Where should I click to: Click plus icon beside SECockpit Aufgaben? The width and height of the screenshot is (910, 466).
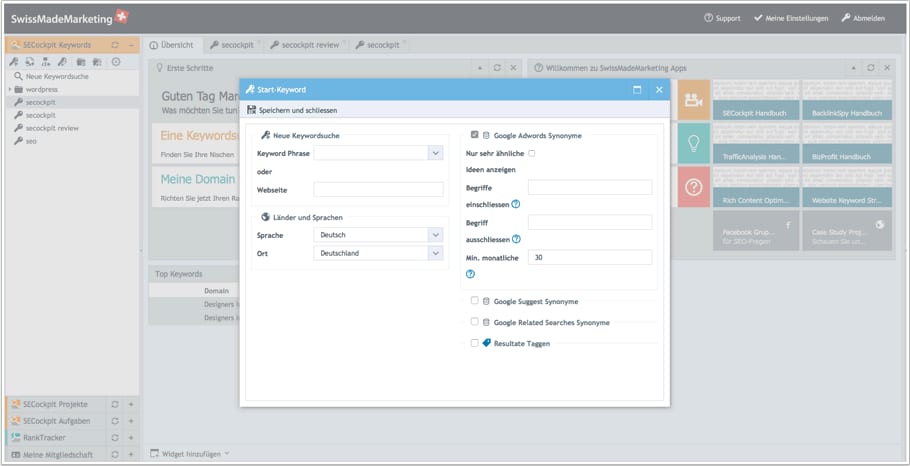[131, 421]
